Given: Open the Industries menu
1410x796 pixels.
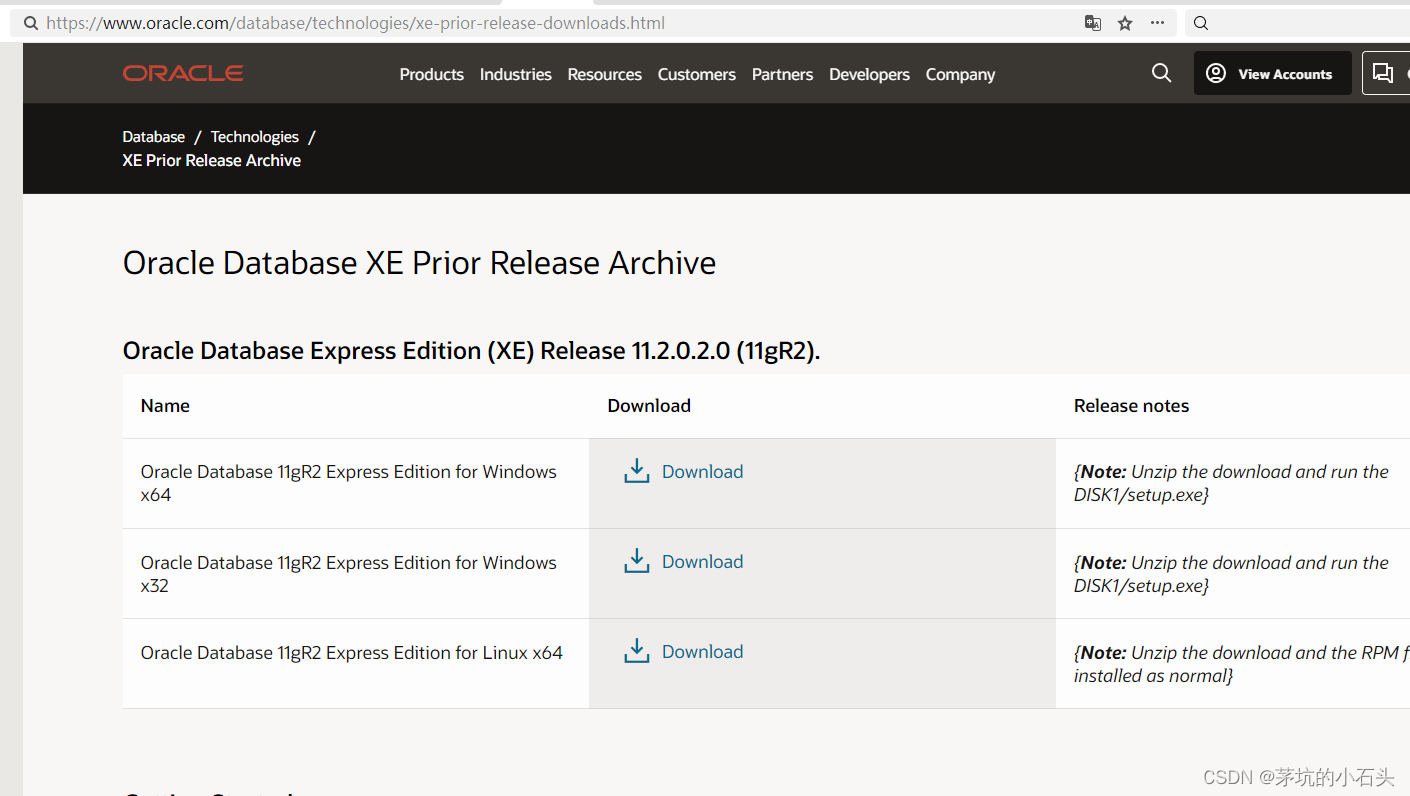Looking at the screenshot, I should coord(516,74).
